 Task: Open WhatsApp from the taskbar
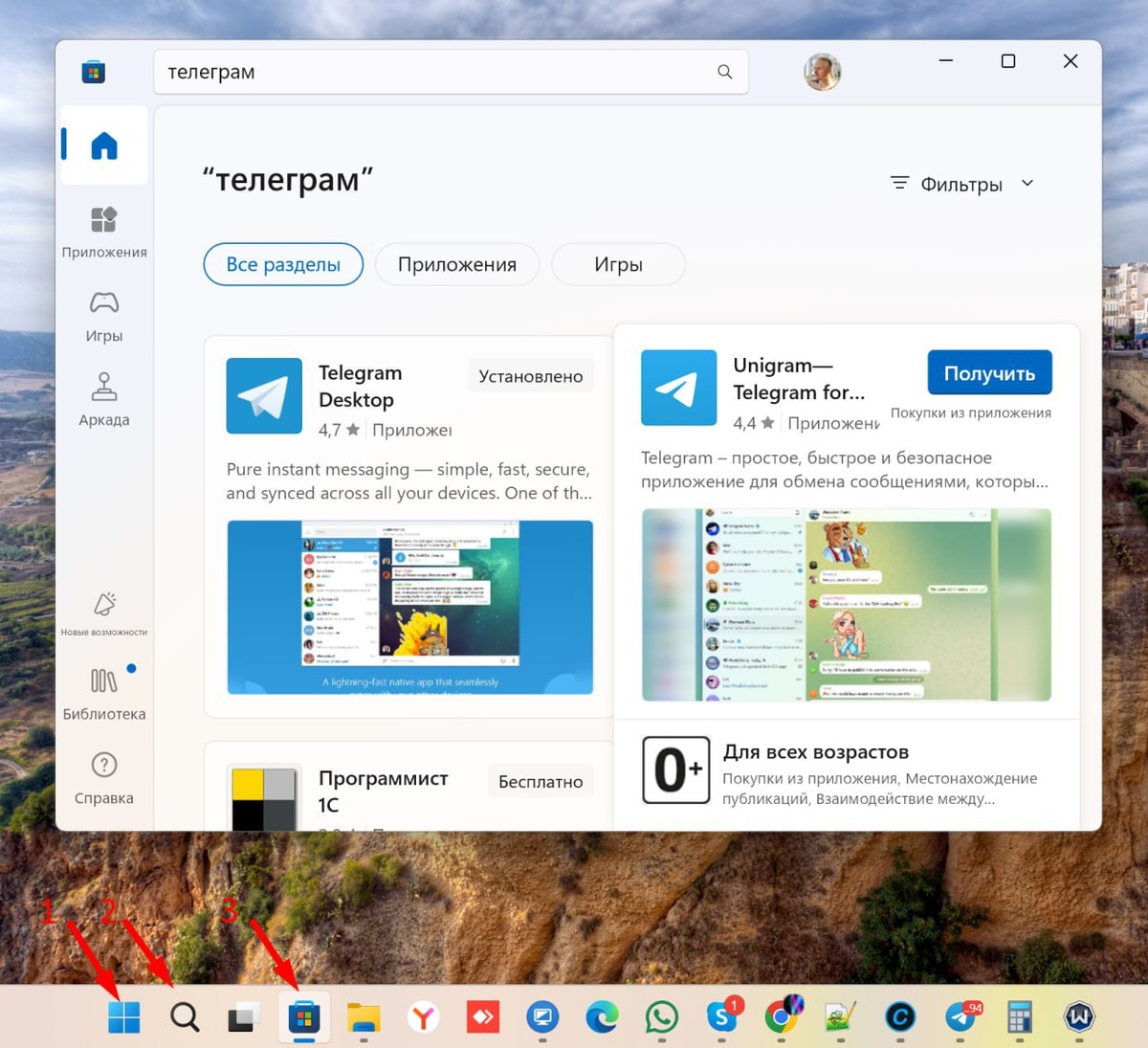[x=661, y=1017]
